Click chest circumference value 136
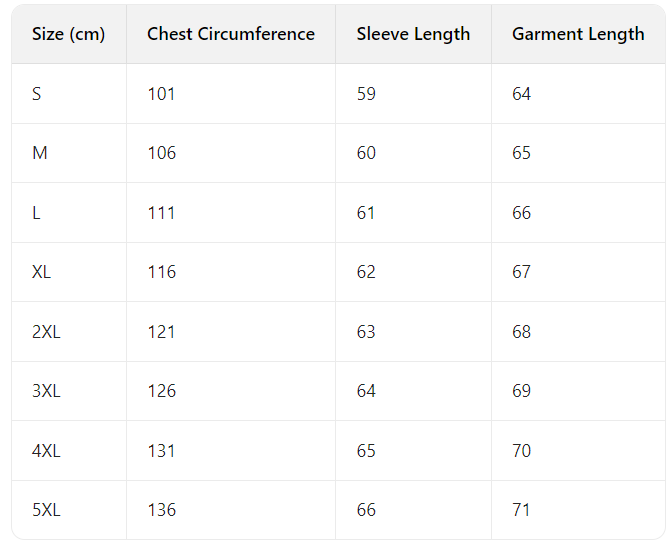 click(161, 510)
